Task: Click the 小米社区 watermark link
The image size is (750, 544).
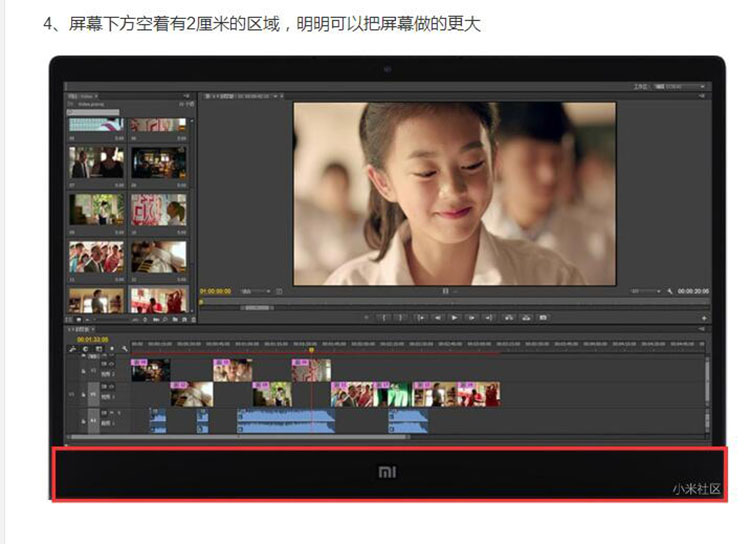Action: click(696, 489)
